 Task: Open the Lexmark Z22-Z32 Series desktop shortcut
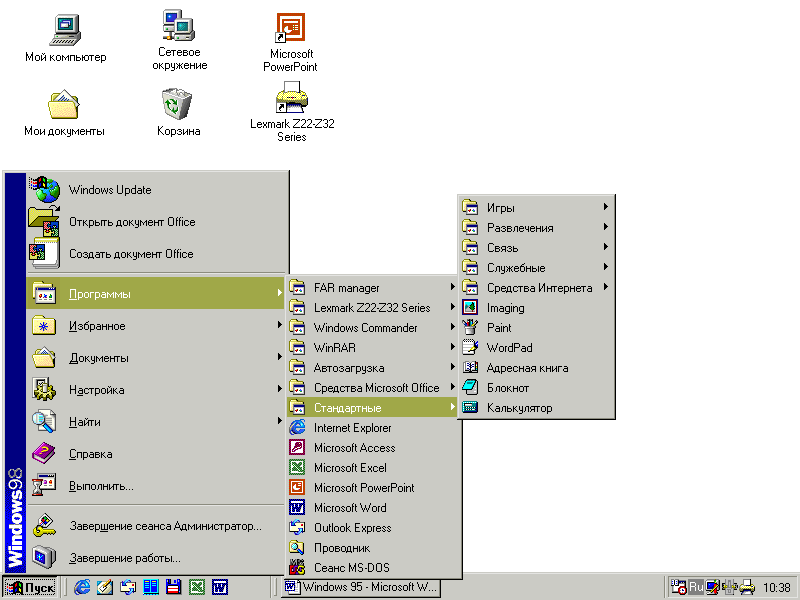tap(292, 112)
